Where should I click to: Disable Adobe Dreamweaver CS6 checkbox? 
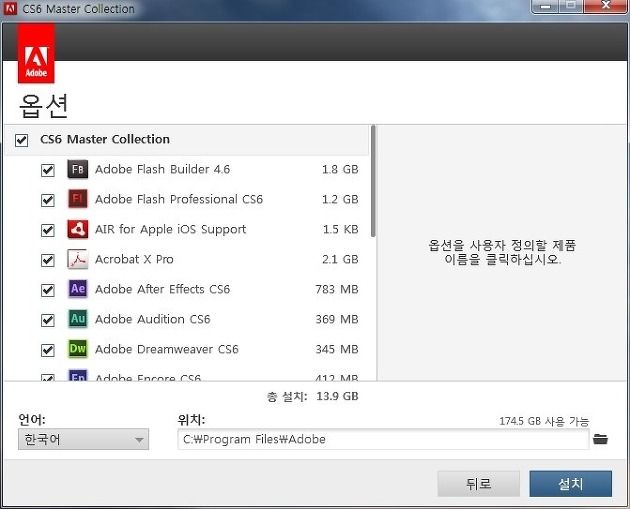pyautogui.click(x=47, y=350)
